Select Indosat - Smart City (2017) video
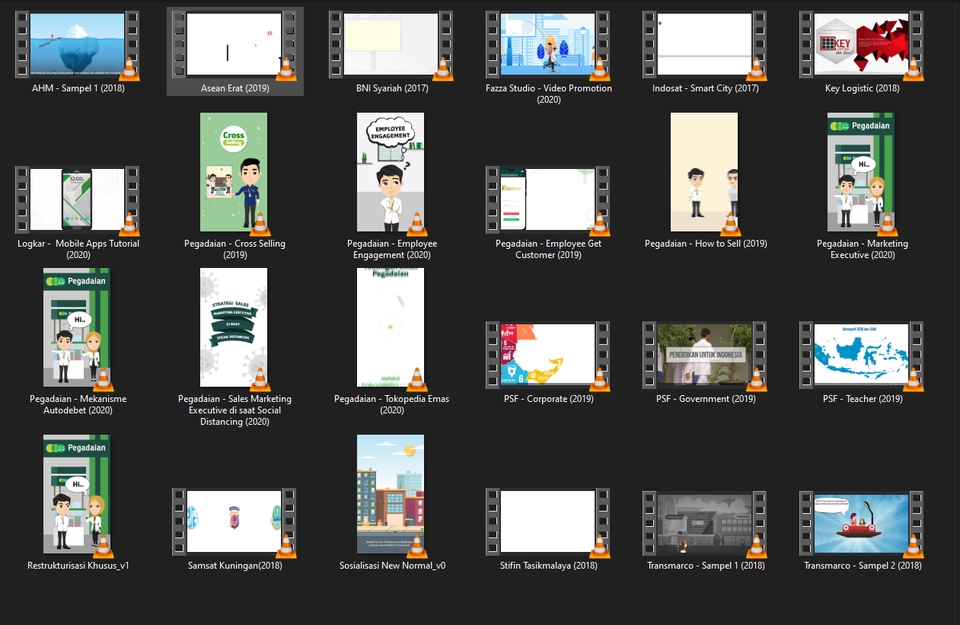Image resolution: width=960 pixels, height=625 pixels. pos(705,45)
